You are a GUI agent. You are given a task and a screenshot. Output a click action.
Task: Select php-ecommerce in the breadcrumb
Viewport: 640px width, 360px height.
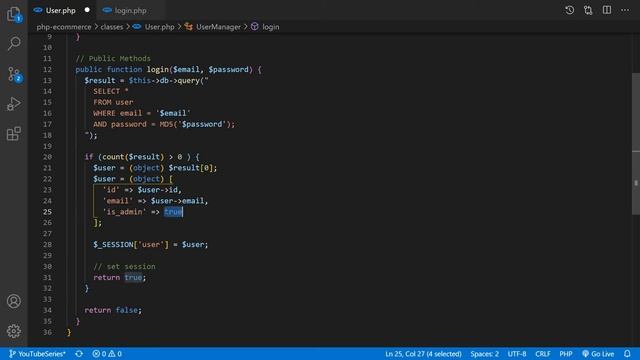pos(64,27)
